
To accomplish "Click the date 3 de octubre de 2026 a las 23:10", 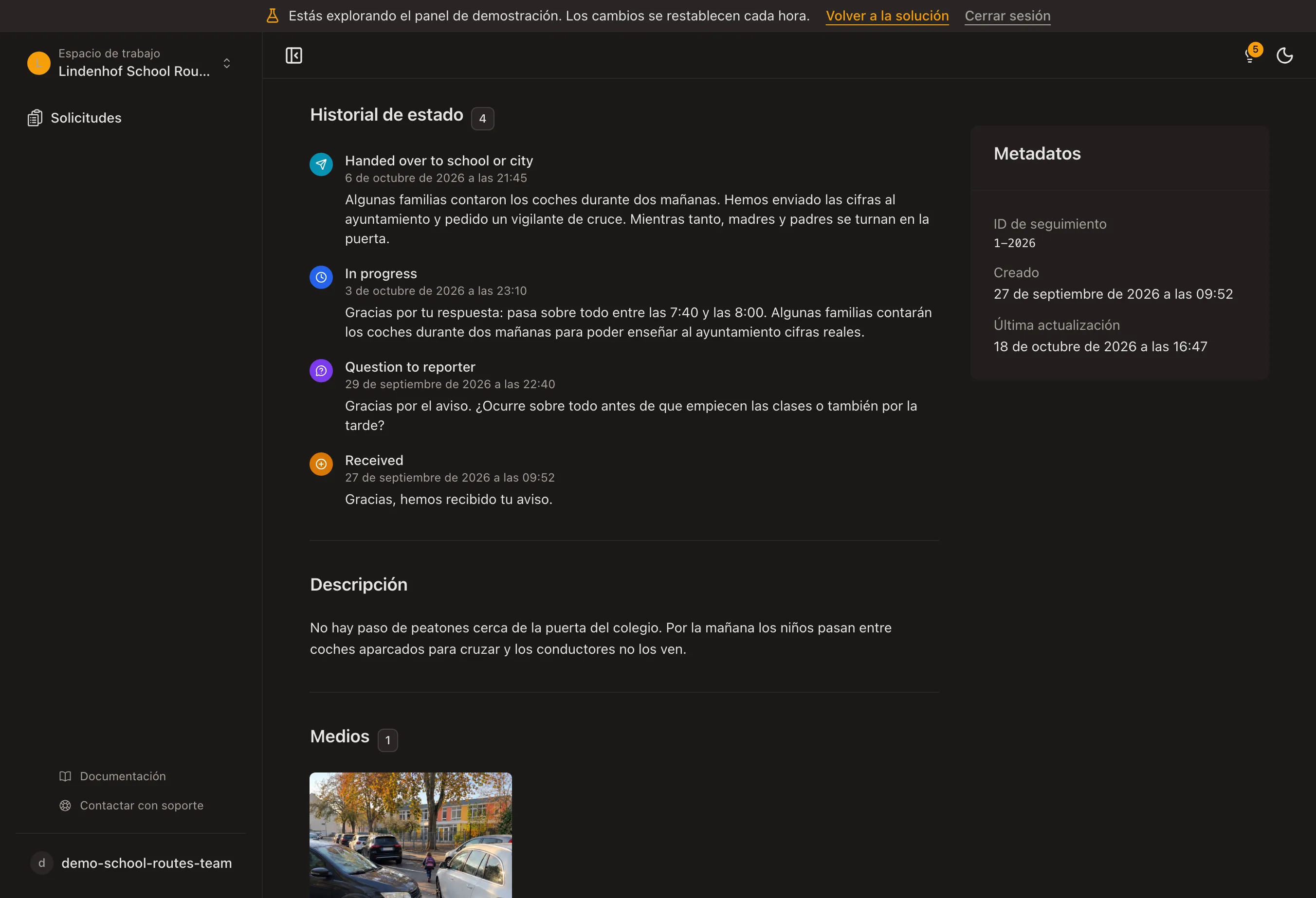I will coord(436,291).
